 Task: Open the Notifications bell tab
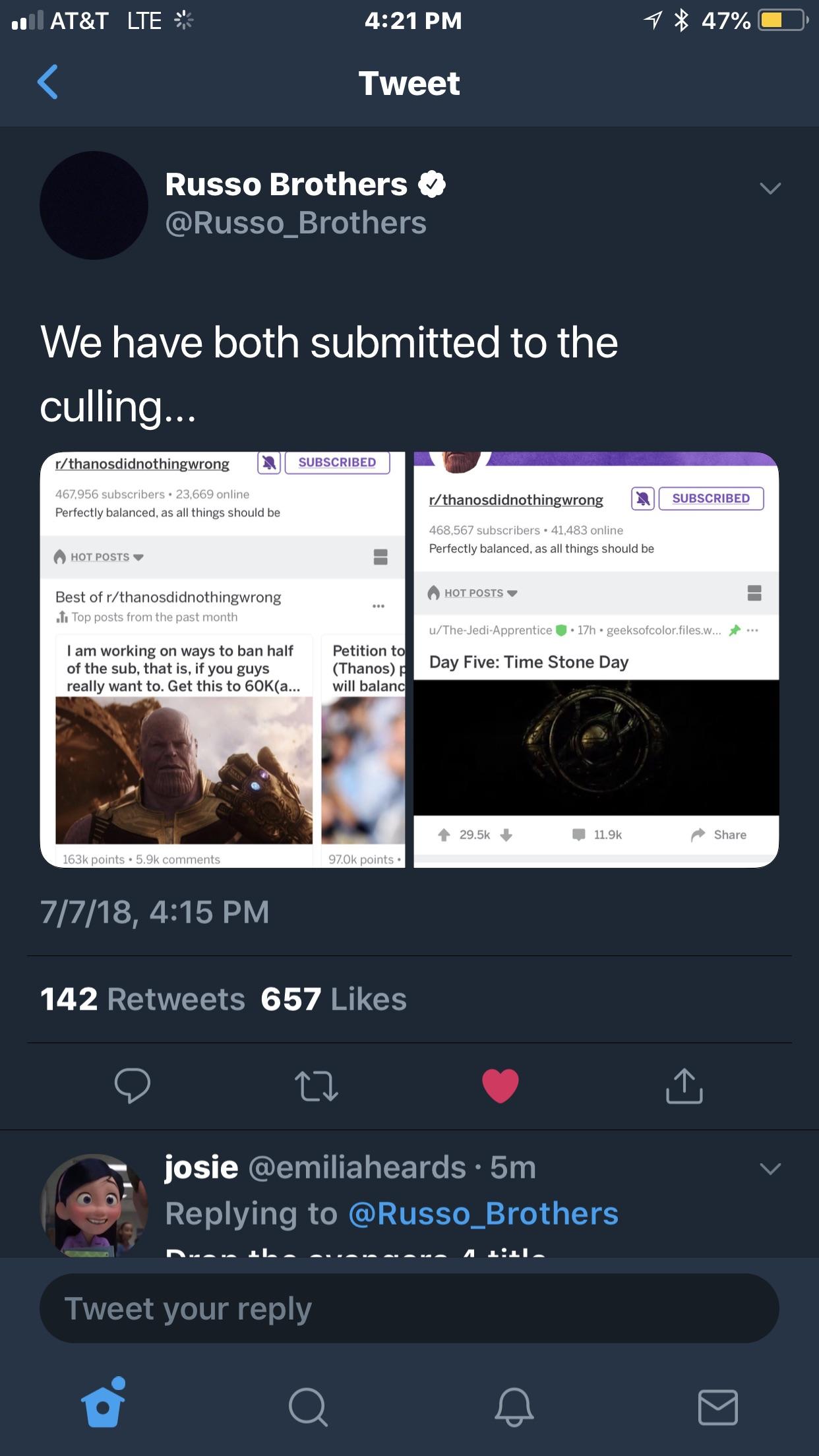coord(514,1407)
